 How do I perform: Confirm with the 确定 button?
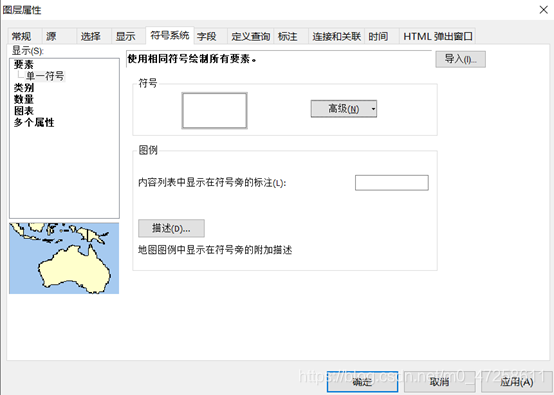tap(363, 382)
